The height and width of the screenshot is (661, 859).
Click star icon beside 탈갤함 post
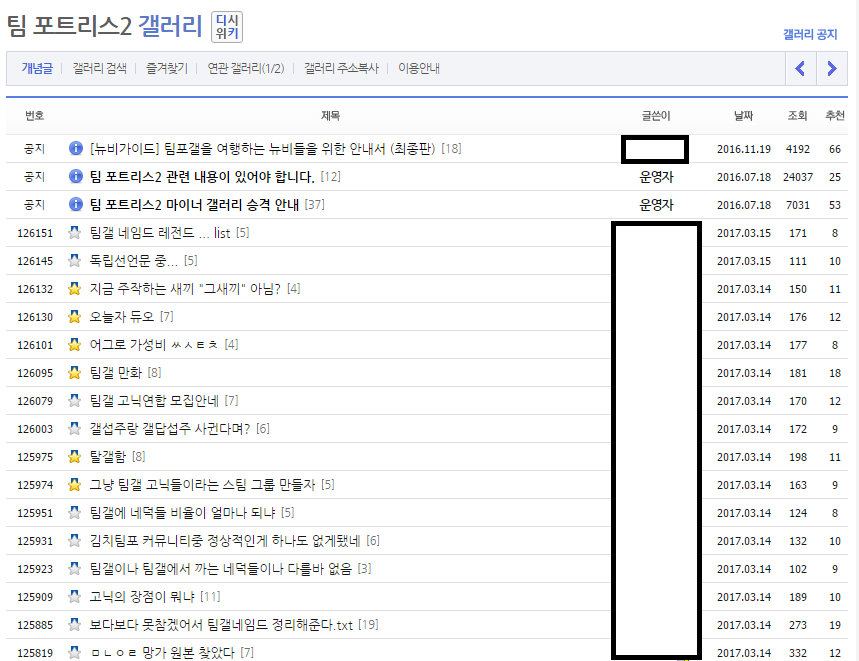[74, 457]
